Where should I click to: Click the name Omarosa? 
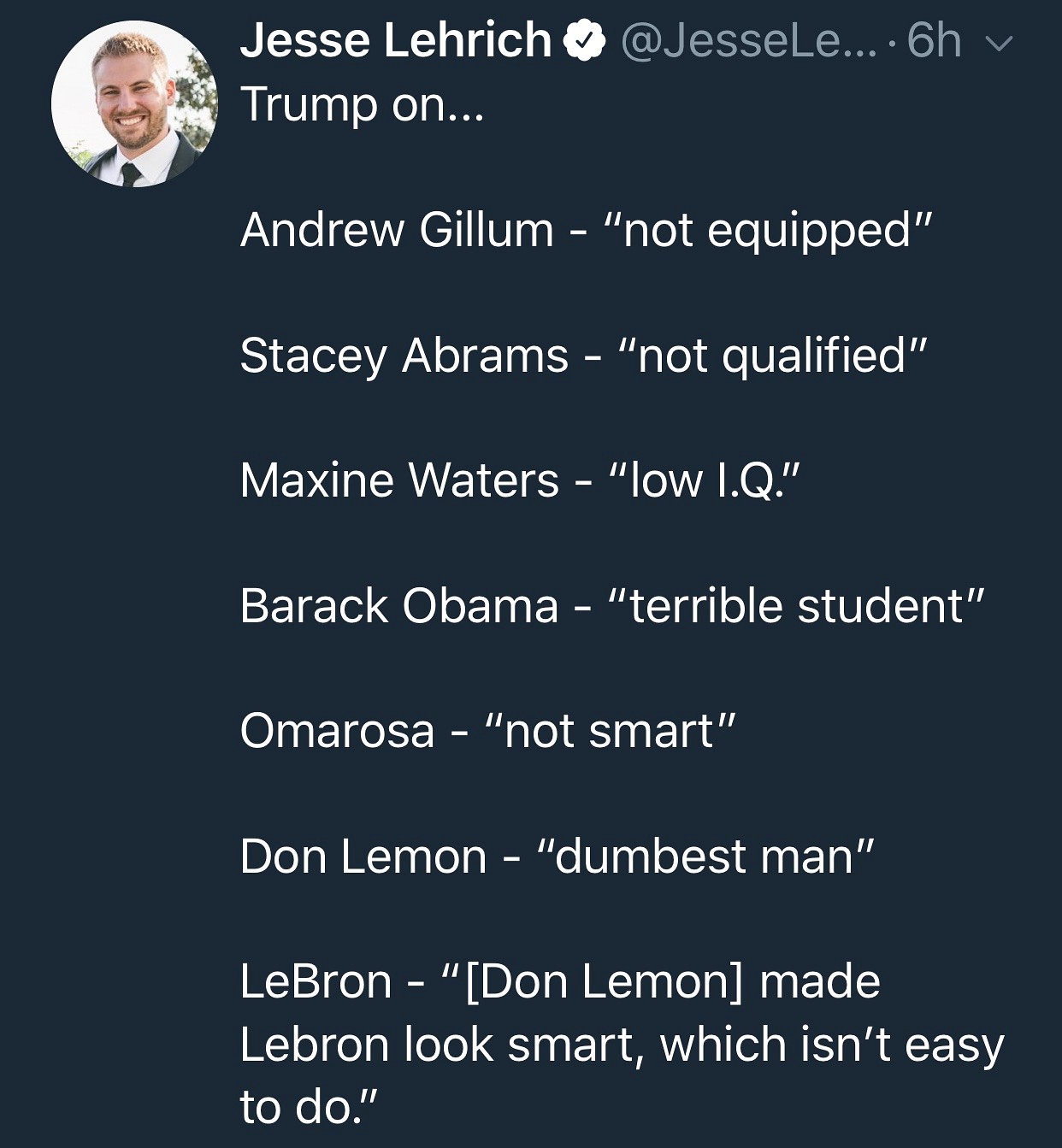click(x=337, y=732)
